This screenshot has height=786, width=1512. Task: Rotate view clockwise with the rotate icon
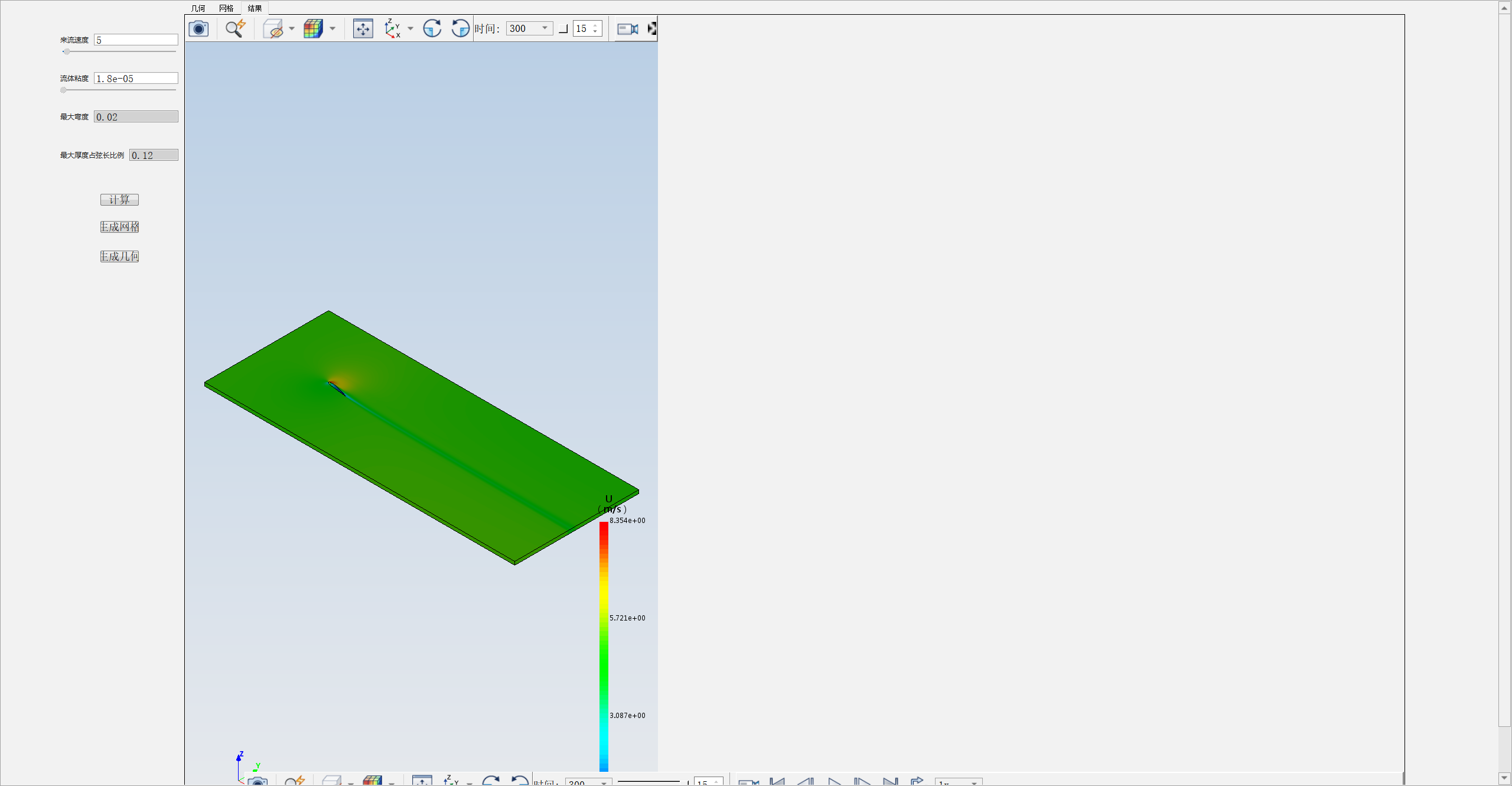click(x=432, y=28)
